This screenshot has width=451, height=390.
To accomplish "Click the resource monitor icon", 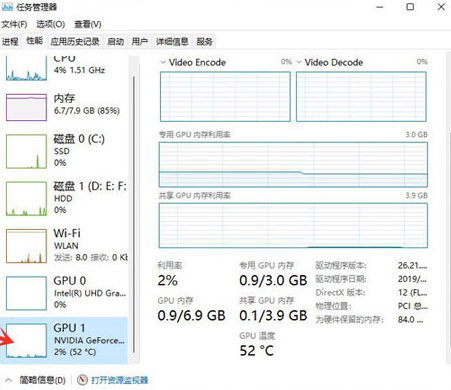I will click(x=82, y=380).
